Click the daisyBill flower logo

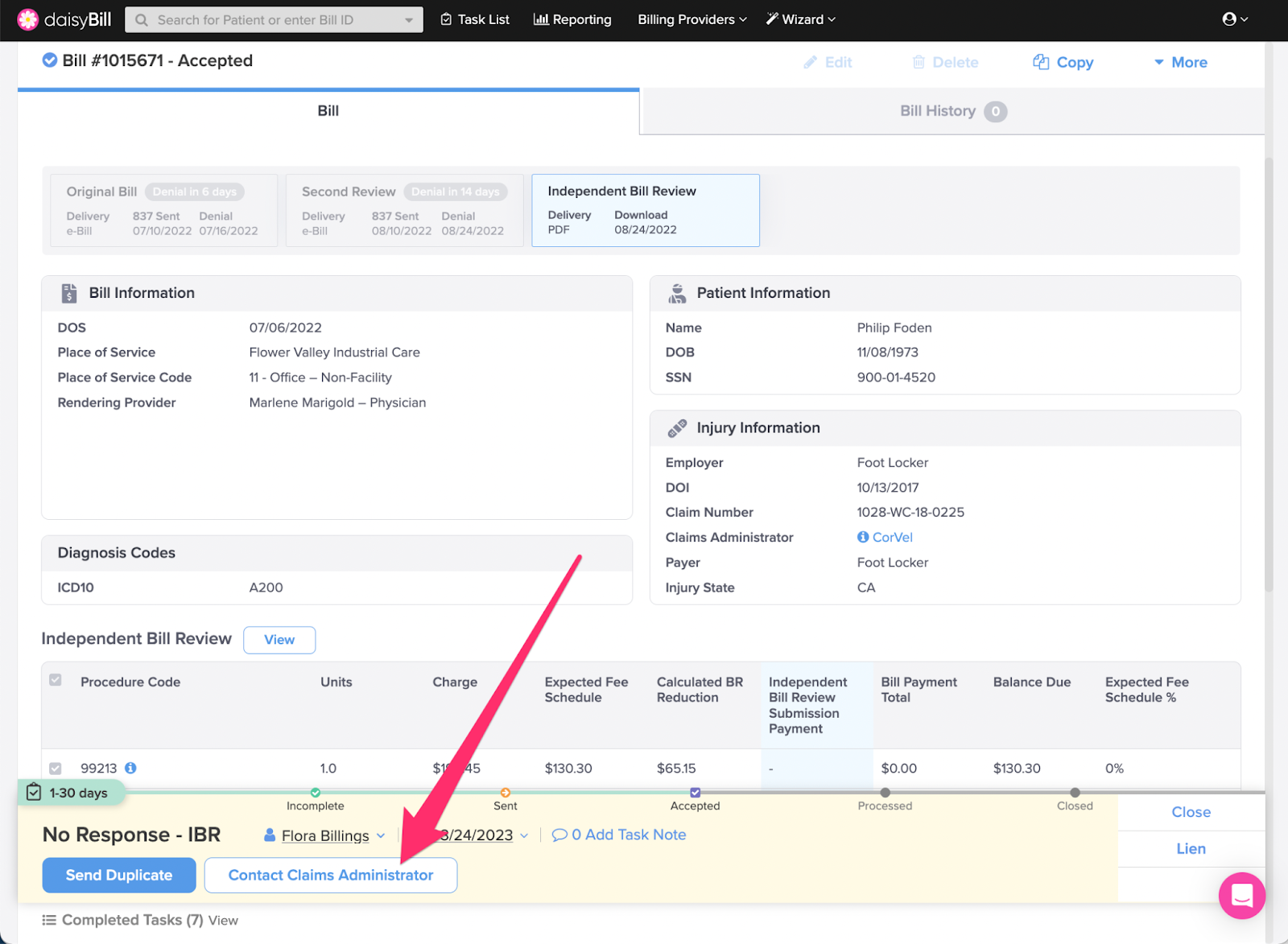pyautogui.click(x=27, y=19)
